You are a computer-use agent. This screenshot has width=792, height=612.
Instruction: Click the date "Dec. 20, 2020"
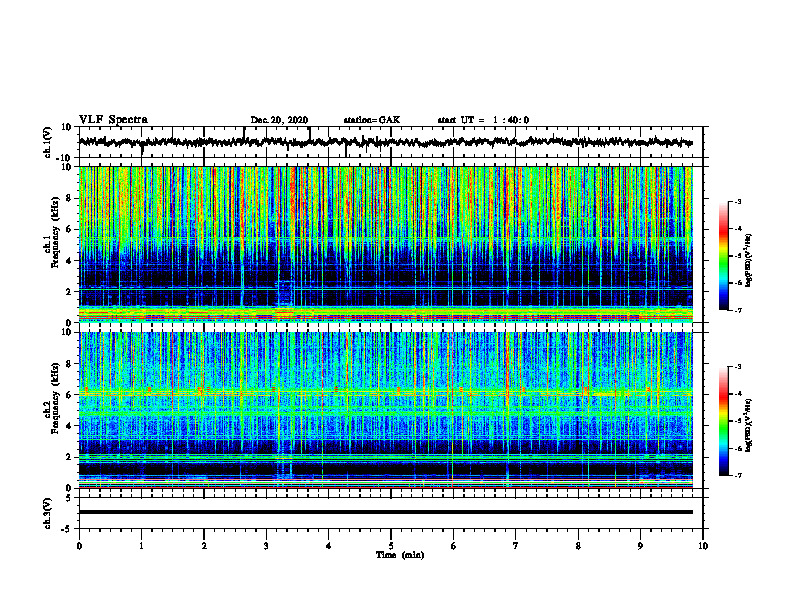pos(279,120)
